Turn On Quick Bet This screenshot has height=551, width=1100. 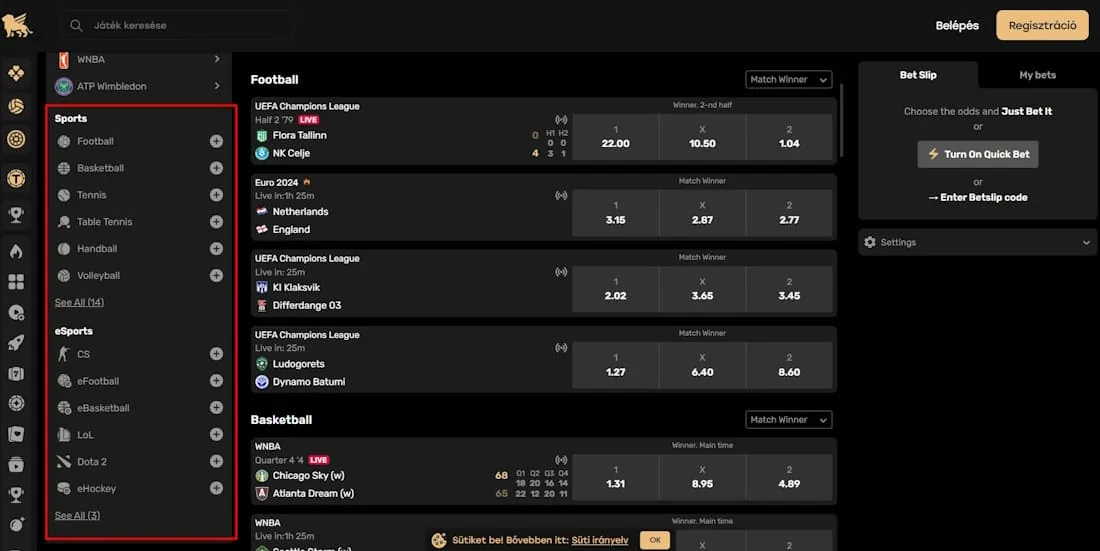coord(978,154)
